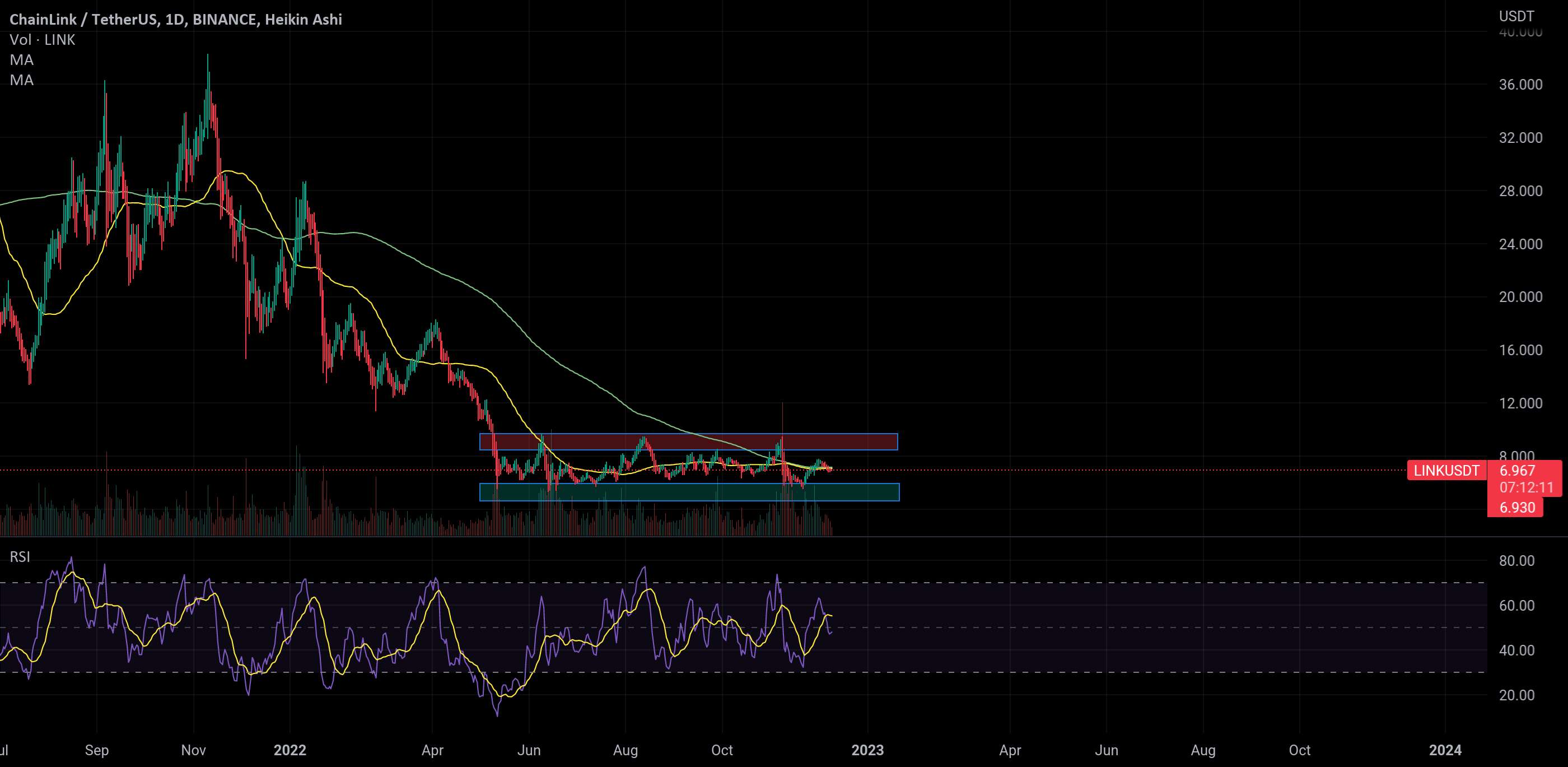Click the 32.000 price axis label

coord(1520,138)
